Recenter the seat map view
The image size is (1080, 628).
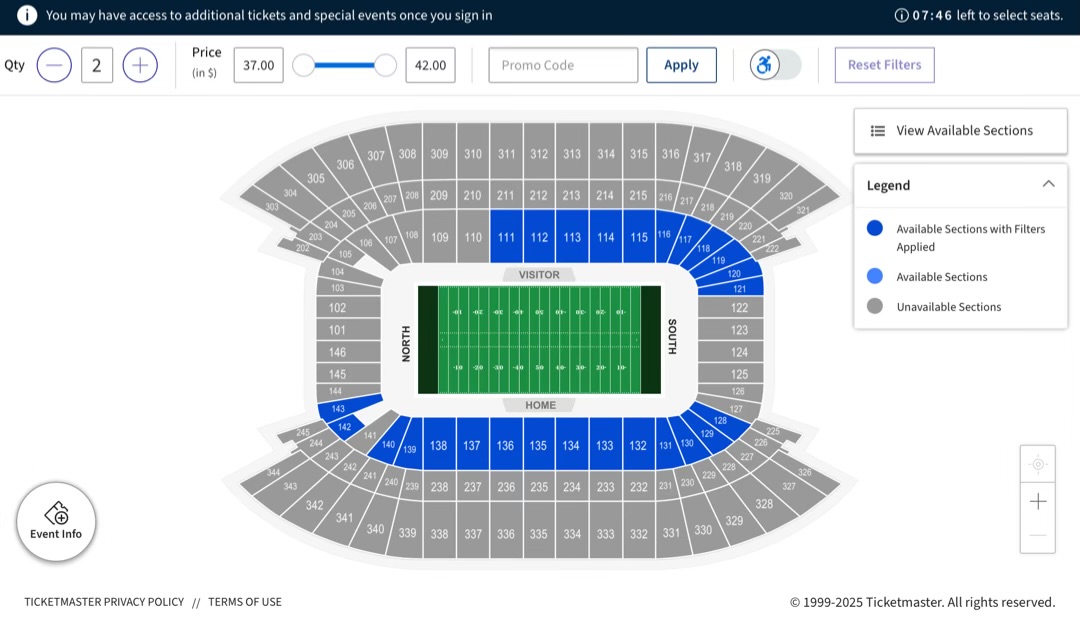[x=1037, y=464]
